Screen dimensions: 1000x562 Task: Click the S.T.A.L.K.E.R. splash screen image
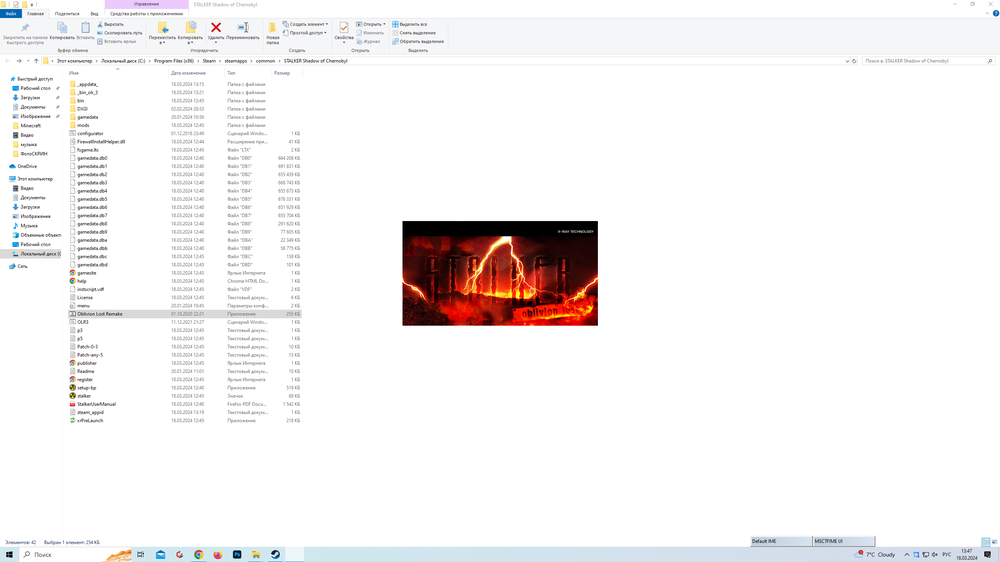(x=500, y=273)
